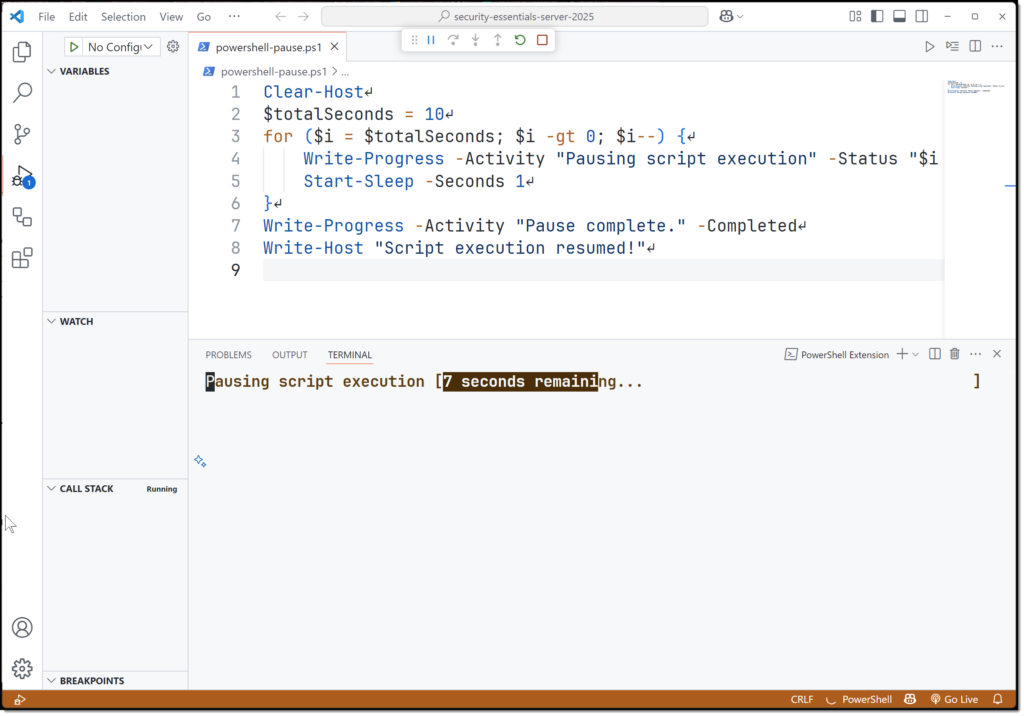This screenshot has height=716, width=1024.
Task: Open the No Configurations dropdown
Action: click(x=120, y=47)
